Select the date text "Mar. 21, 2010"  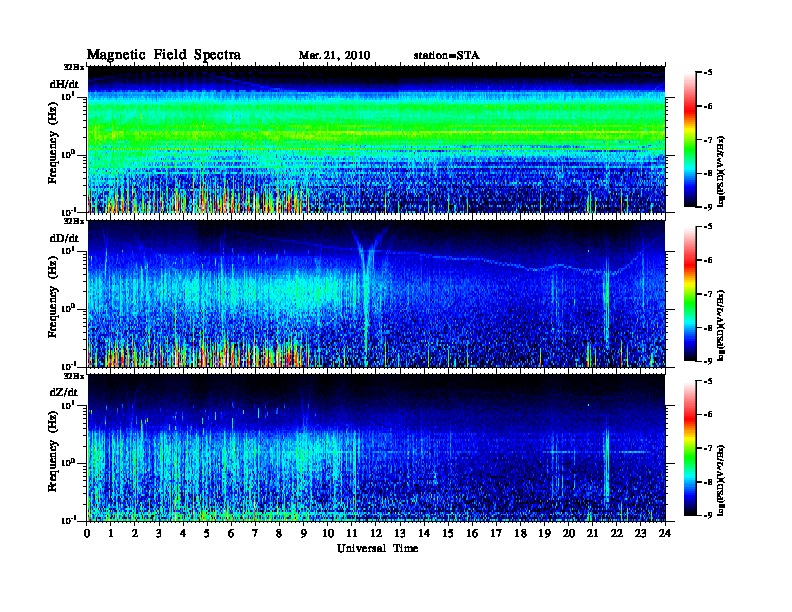pos(334,56)
